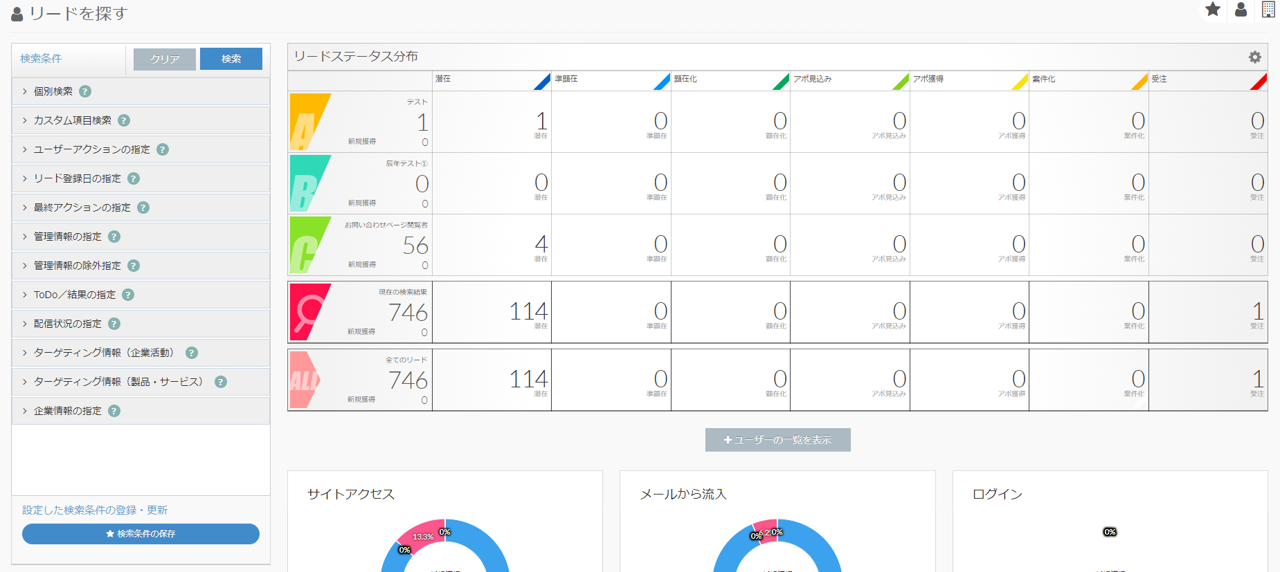The width and height of the screenshot is (1280, 572).
Task: Click ユーザーの一覧を表示 button
Action: coord(778,440)
